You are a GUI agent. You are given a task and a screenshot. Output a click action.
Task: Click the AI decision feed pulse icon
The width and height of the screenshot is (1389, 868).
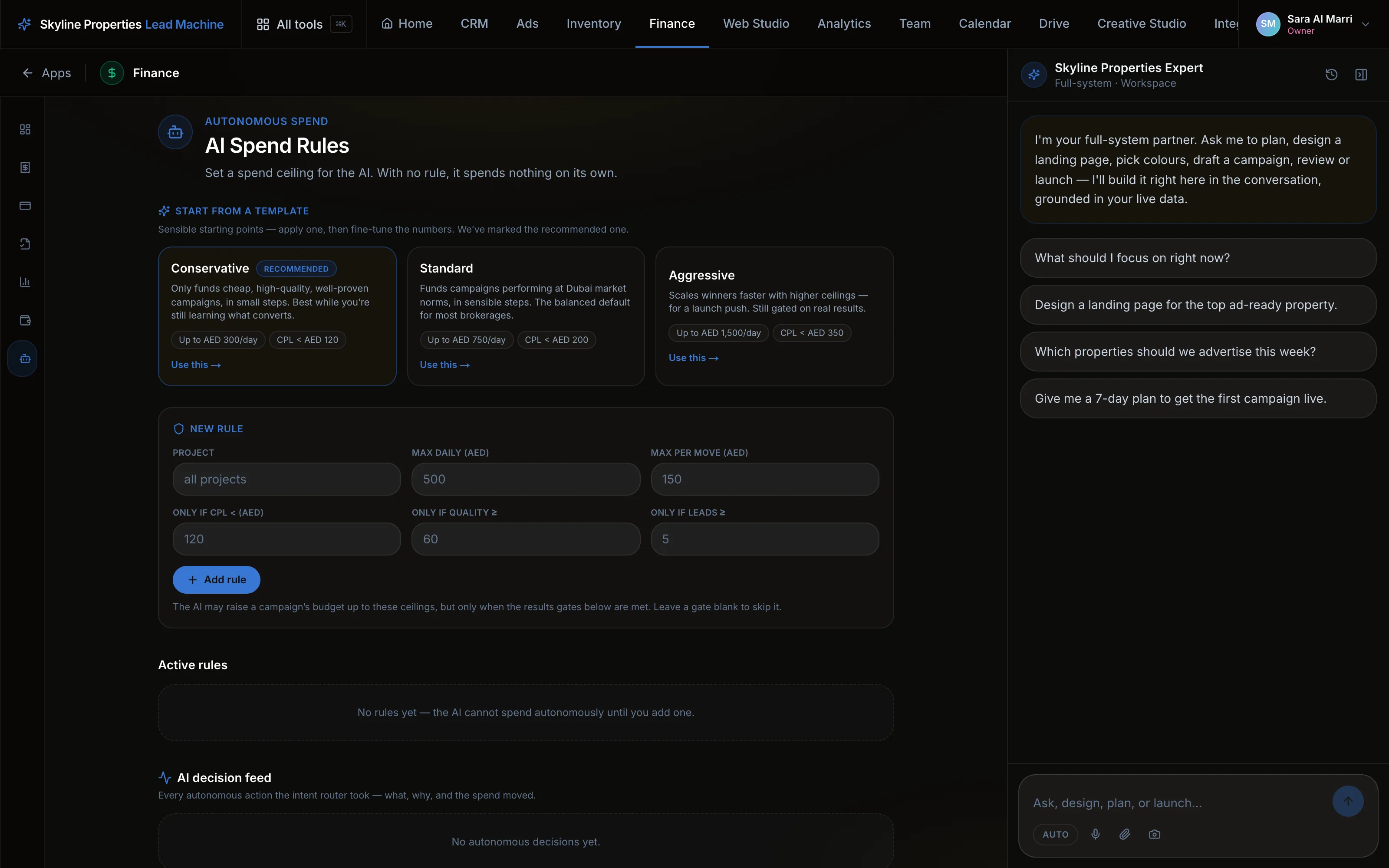click(165, 777)
